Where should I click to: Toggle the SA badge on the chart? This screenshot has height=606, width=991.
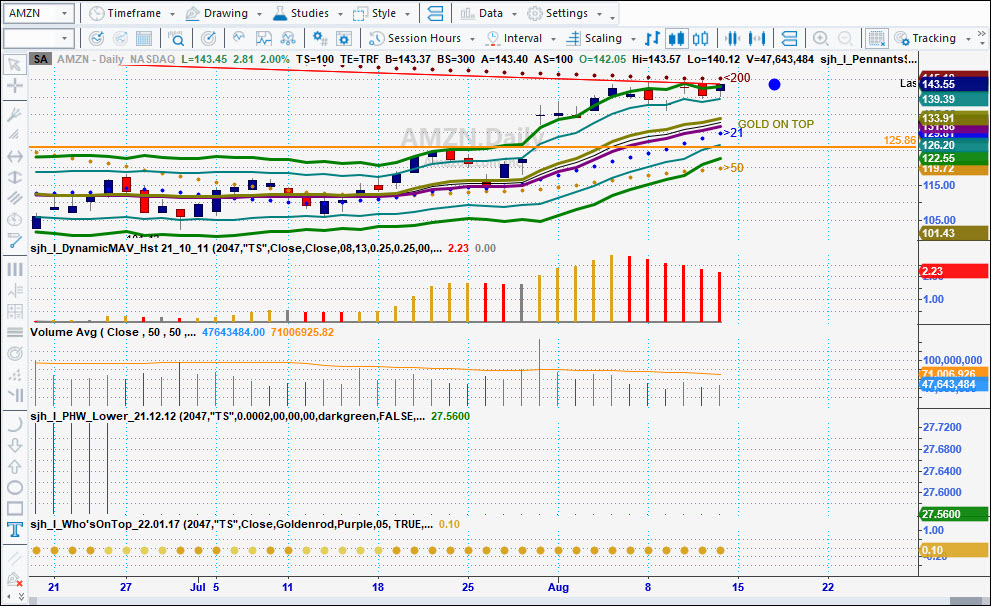click(40, 59)
